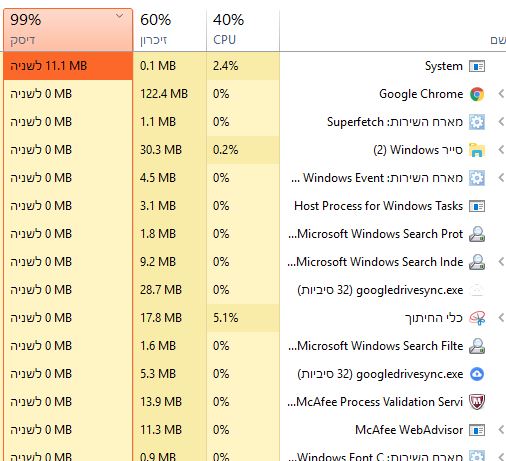Expand the McAfee WebAdvisor process group
The width and height of the screenshot is (506, 461).
click(x=501, y=430)
